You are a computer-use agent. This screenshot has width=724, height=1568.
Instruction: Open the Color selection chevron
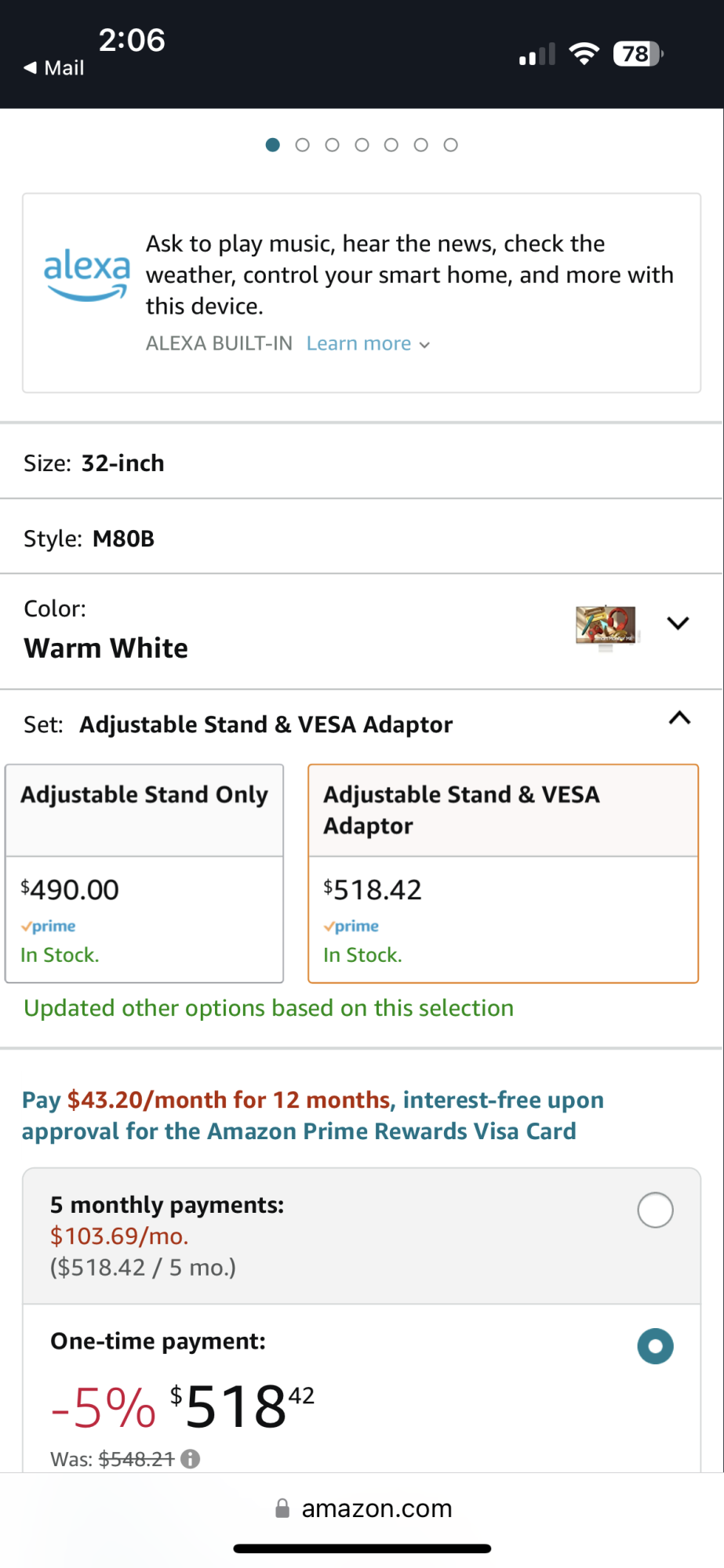678,623
